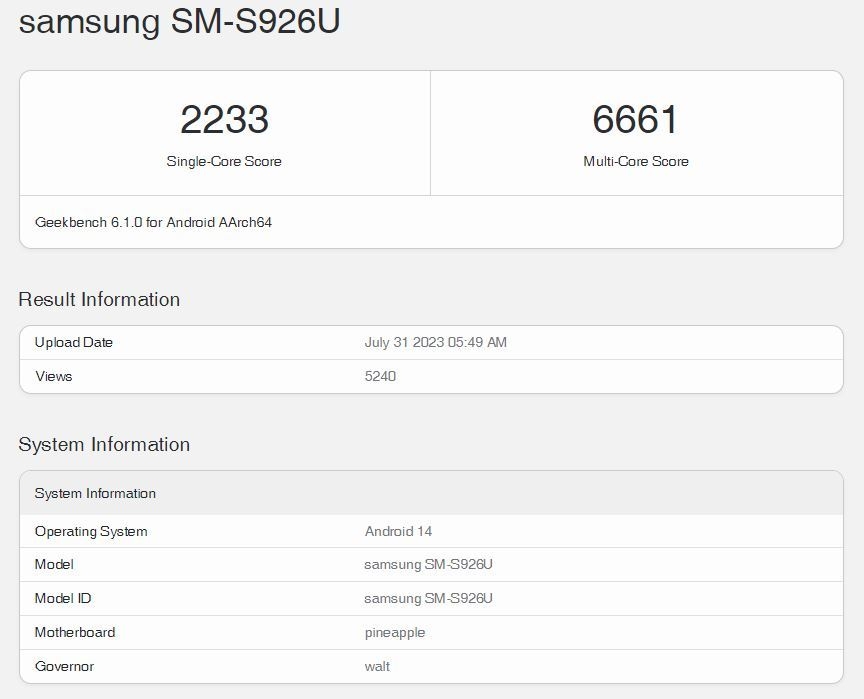Click the Operating System label
This screenshot has height=699, width=864.
point(91,532)
